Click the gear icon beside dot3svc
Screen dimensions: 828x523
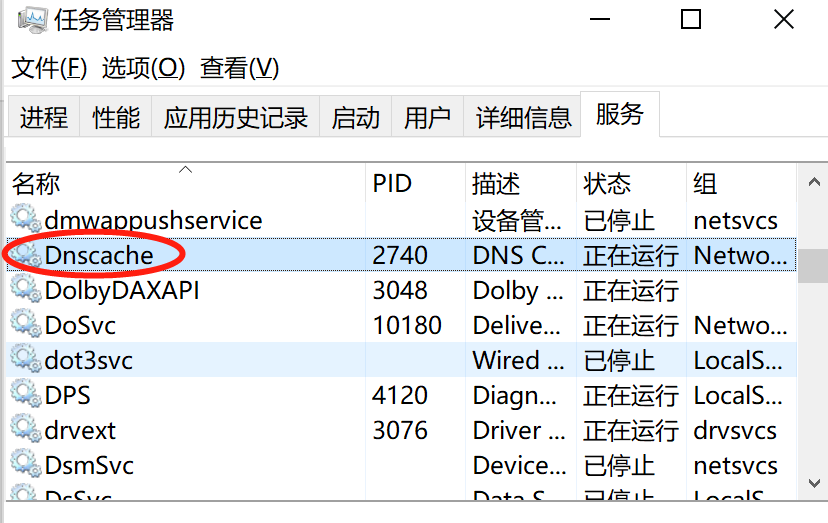(23, 360)
